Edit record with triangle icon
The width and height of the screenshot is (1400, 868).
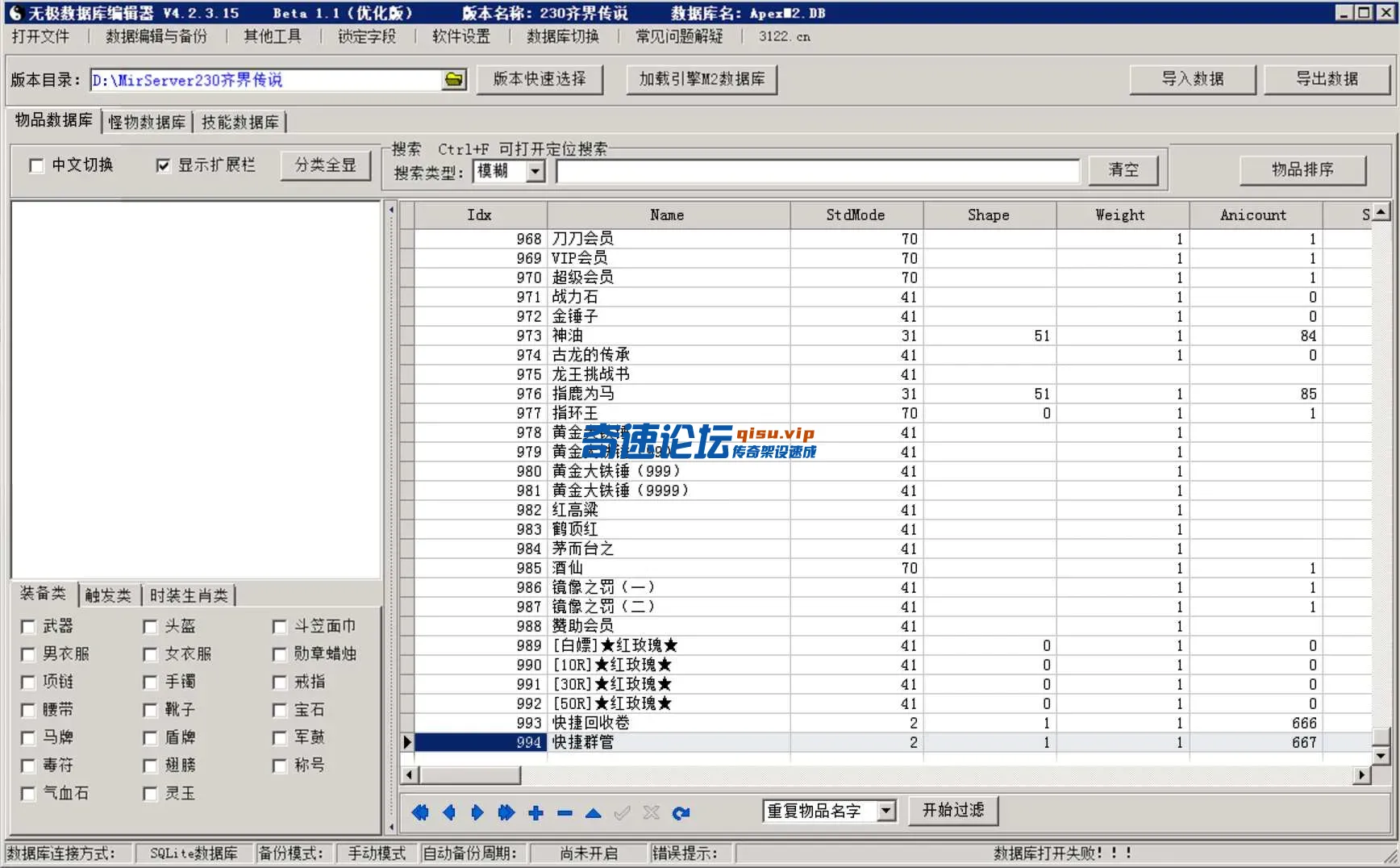[x=594, y=812]
